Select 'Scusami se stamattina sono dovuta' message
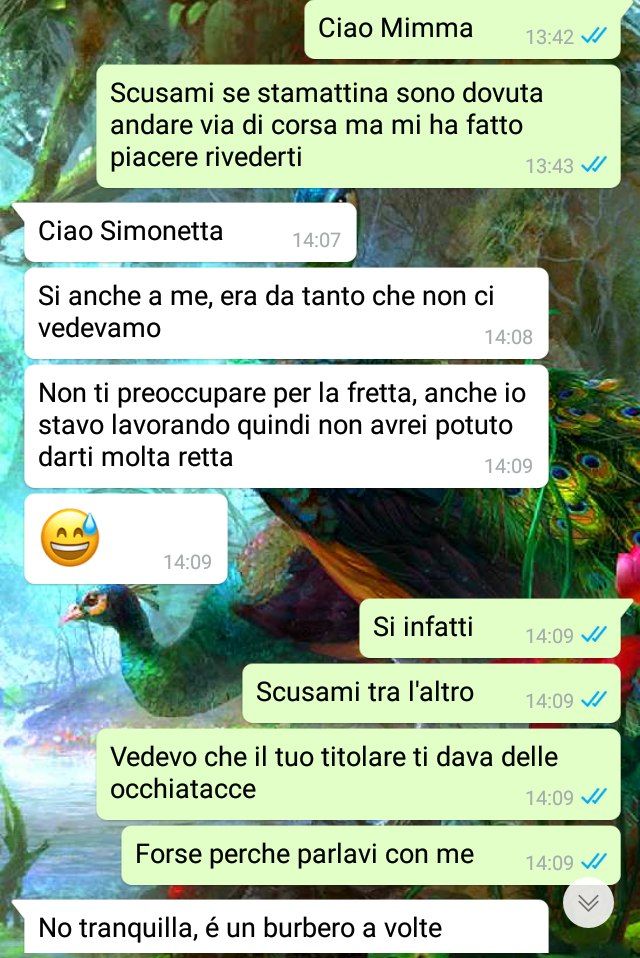Viewport: 640px width, 958px height. (x=358, y=126)
